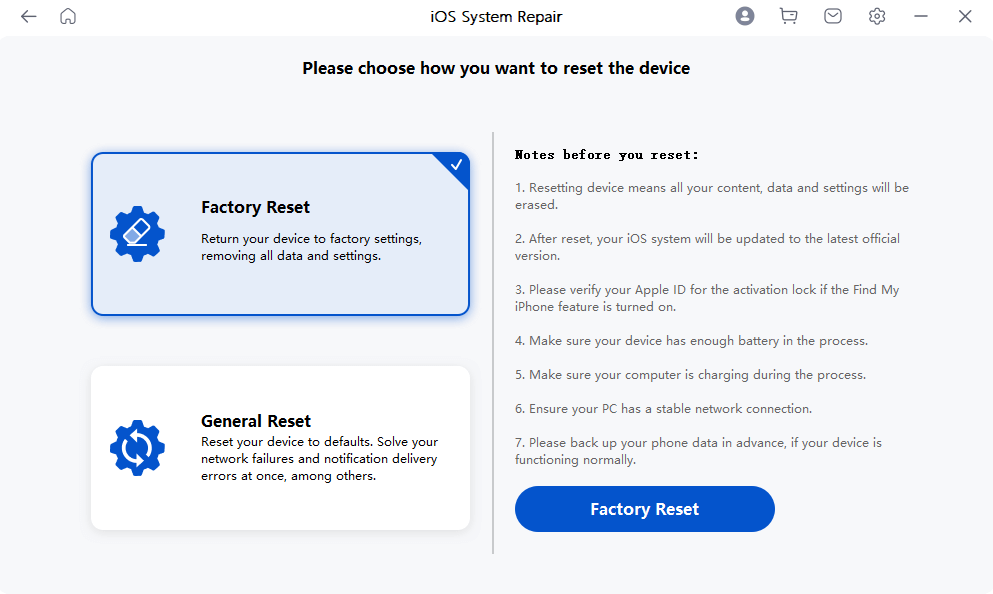This screenshot has width=993, height=594.
Task: Click note 7 about backing up phone data
Action: (699, 451)
